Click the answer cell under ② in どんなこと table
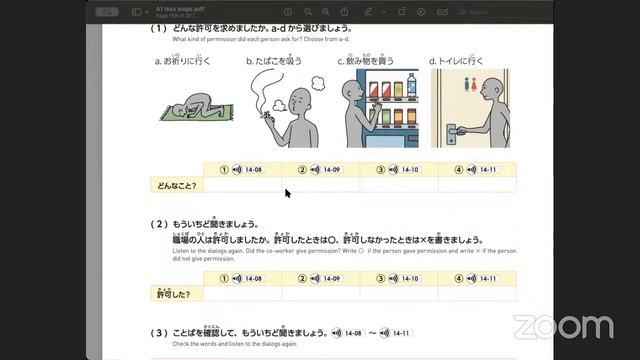Image resolution: width=640 pixels, height=360 pixels. (321, 184)
